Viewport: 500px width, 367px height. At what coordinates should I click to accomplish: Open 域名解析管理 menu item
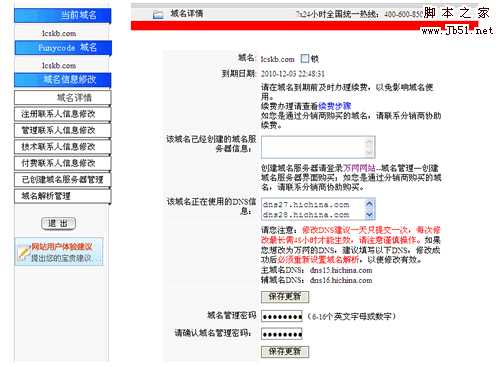pos(63,196)
